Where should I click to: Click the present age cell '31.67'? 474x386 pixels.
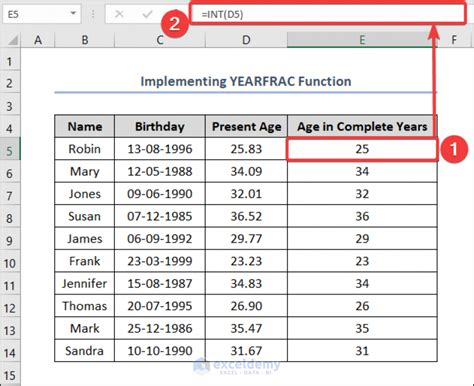click(246, 351)
